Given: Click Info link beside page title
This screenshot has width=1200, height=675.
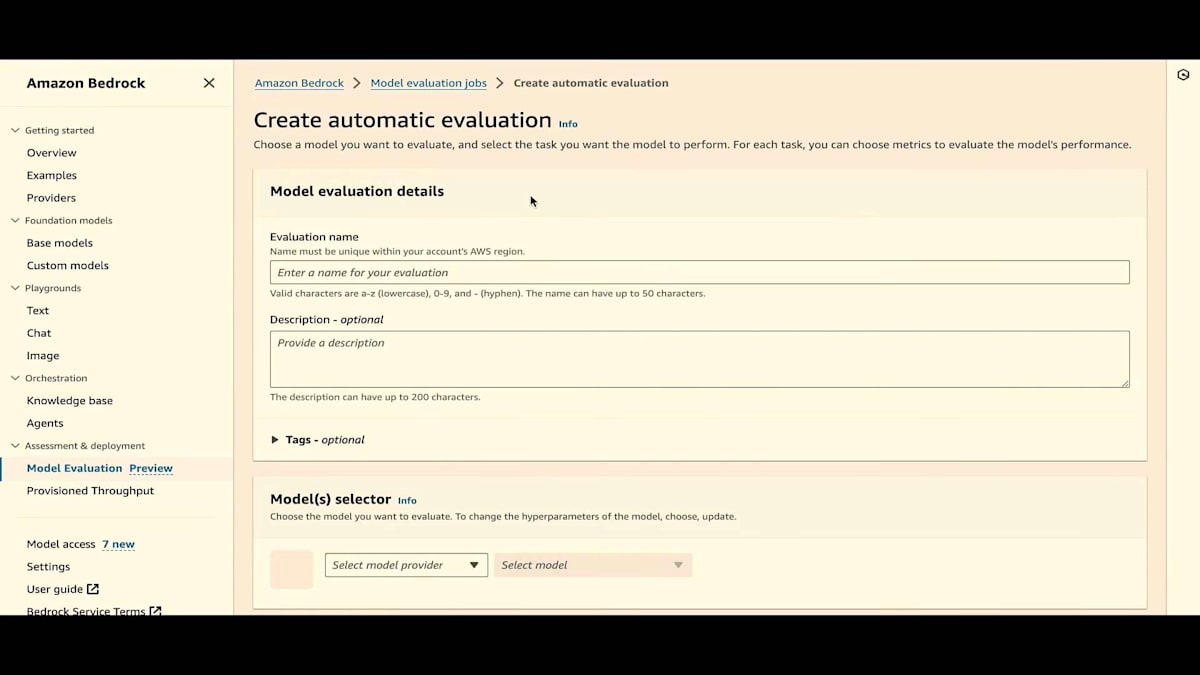Looking at the screenshot, I should click(568, 124).
